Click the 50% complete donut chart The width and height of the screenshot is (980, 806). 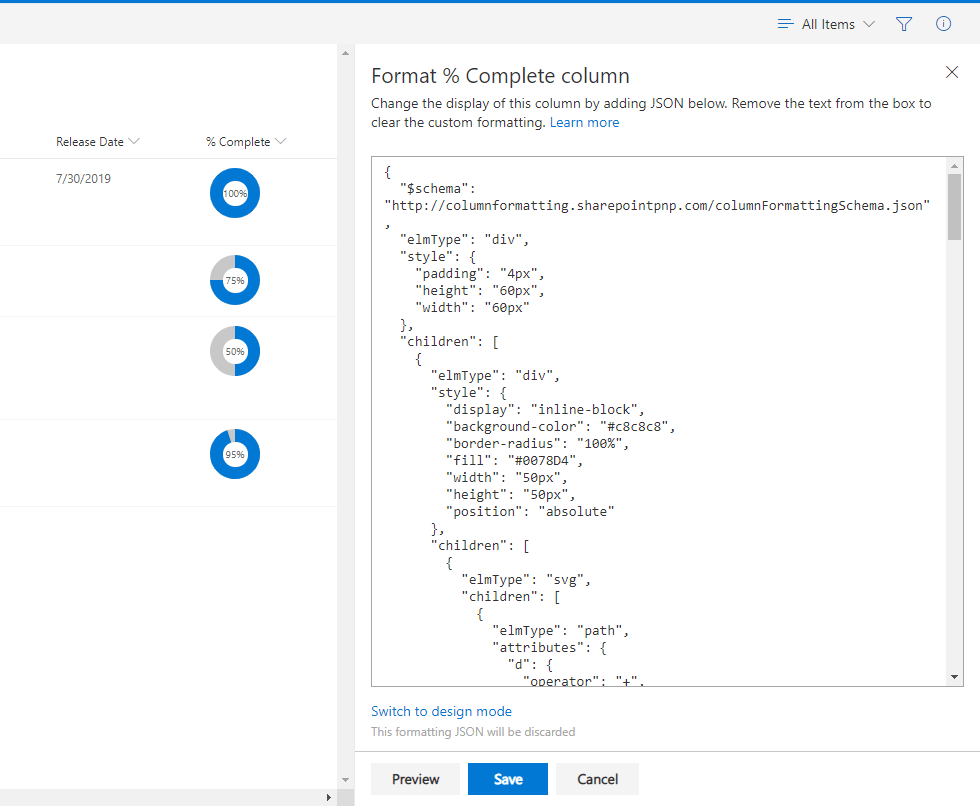point(235,351)
